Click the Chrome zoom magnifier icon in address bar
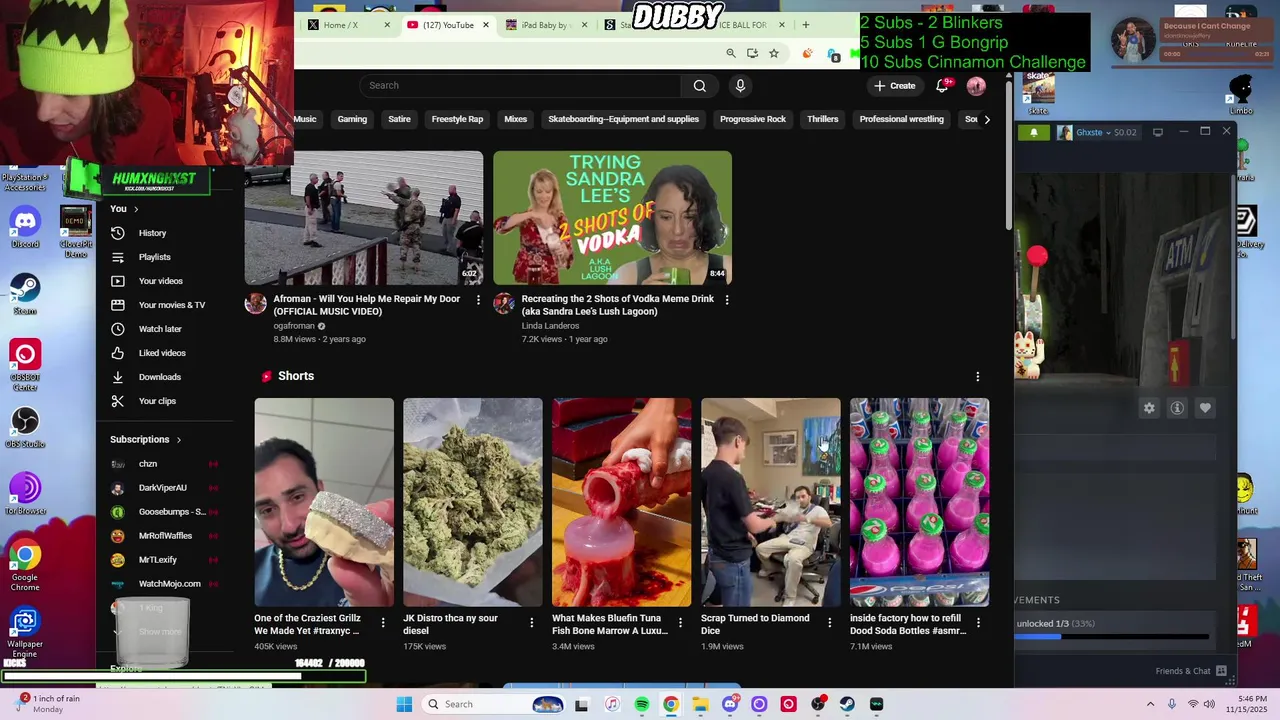The image size is (1280, 720). [731, 53]
